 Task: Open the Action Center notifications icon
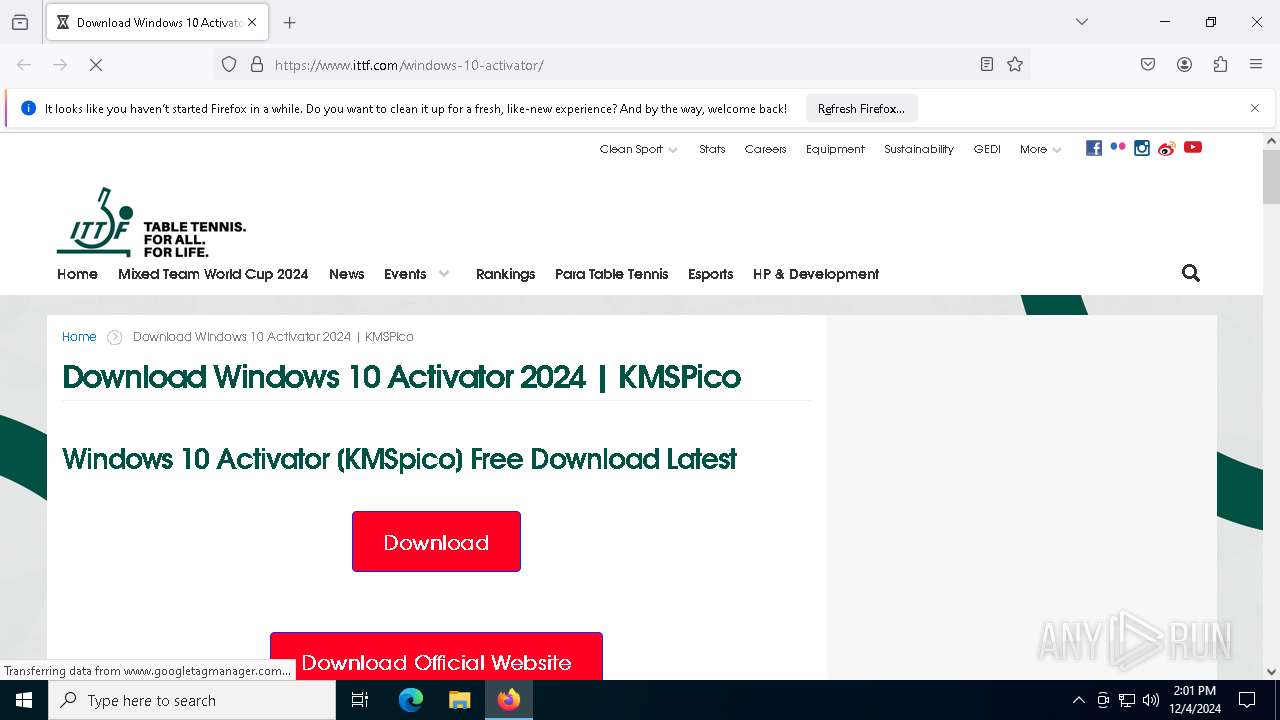pyautogui.click(x=1247, y=700)
